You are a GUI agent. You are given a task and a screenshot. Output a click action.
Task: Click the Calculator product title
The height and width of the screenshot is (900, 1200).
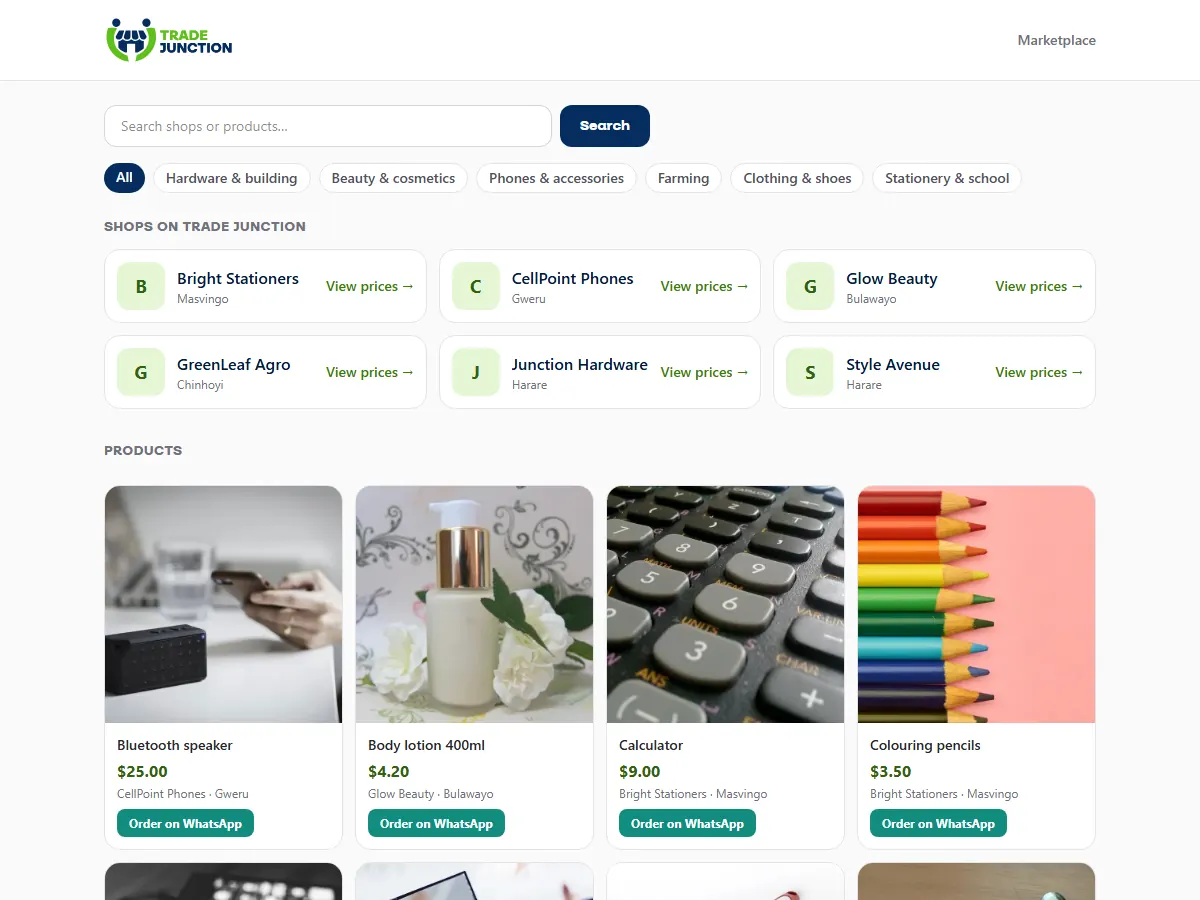[651, 745]
